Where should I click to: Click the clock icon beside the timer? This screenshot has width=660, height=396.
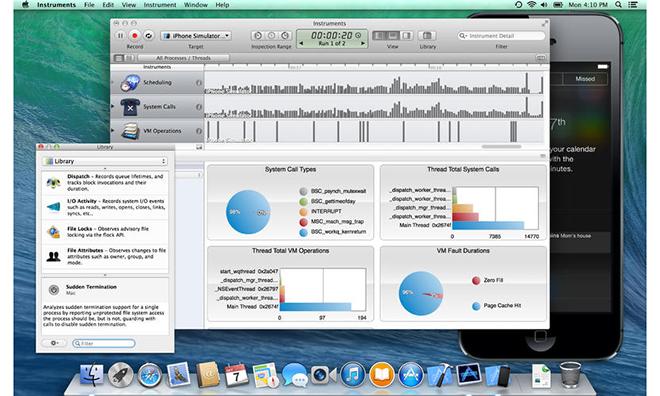[358, 35]
